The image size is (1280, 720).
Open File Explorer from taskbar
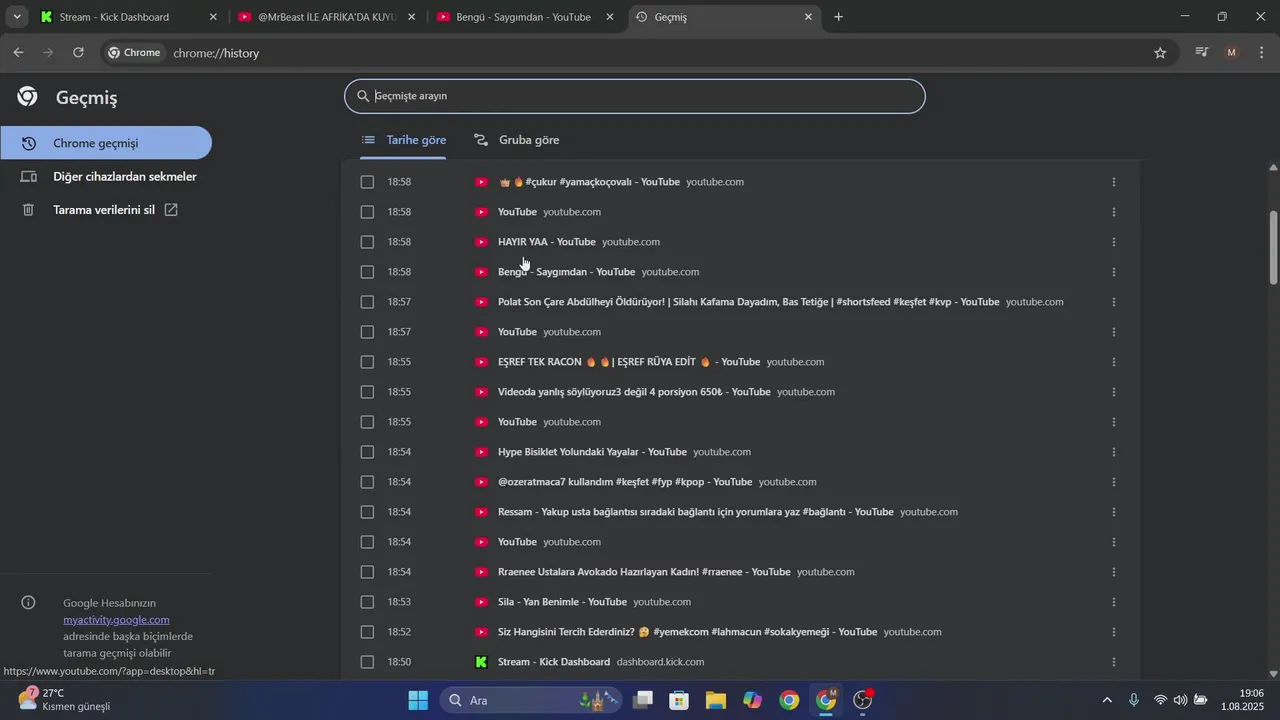(x=716, y=700)
